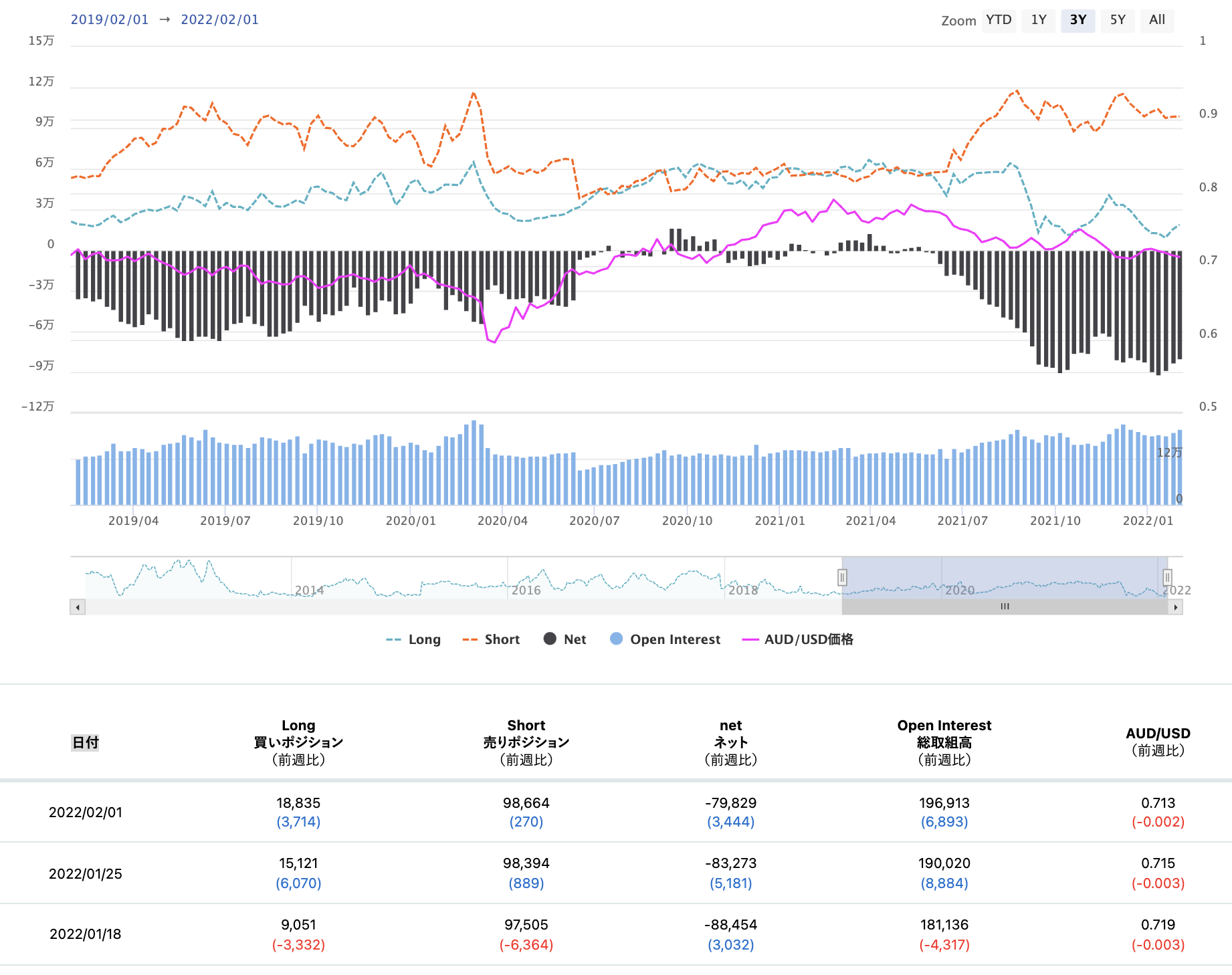Viewport: 1232px width, 975px height.
Task: Click the navigator left scroll arrow
Action: 78,607
